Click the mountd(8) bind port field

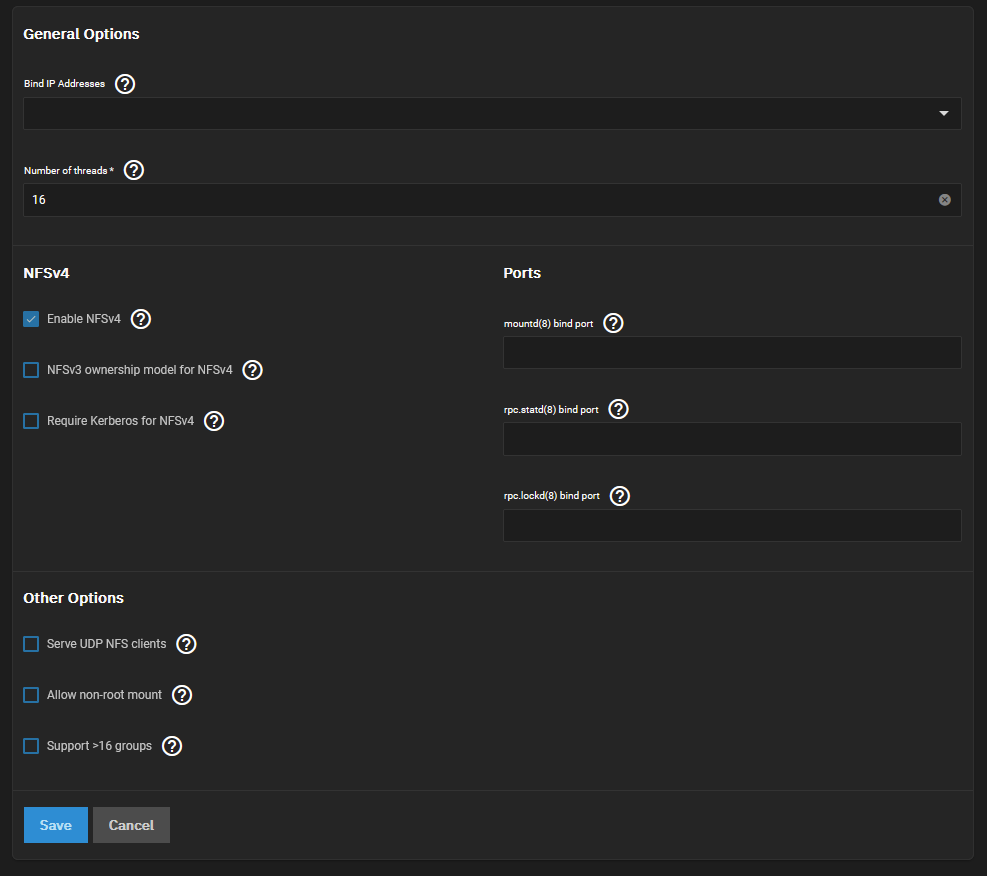pos(732,352)
